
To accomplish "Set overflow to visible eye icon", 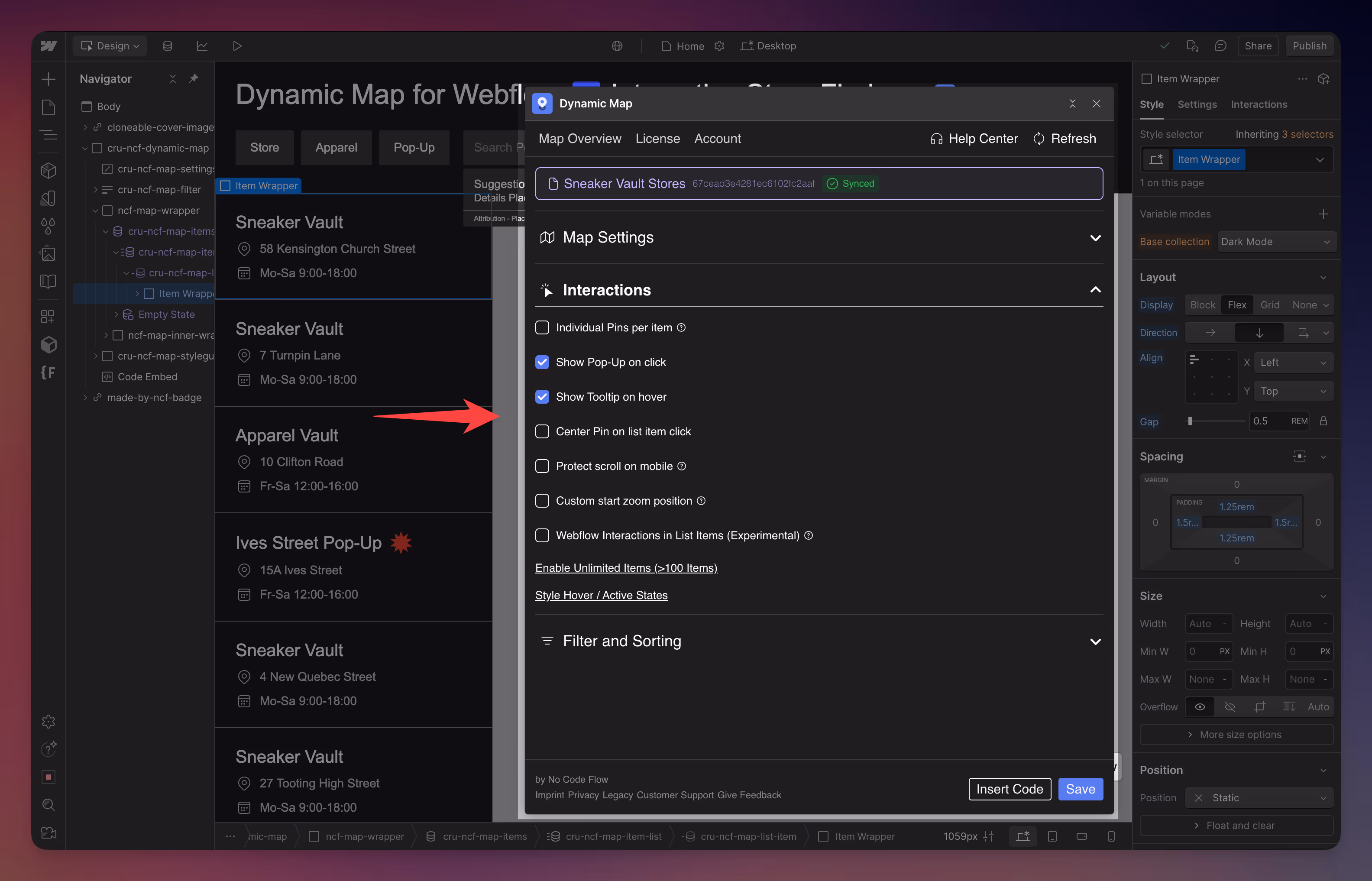I will [x=1200, y=706].
